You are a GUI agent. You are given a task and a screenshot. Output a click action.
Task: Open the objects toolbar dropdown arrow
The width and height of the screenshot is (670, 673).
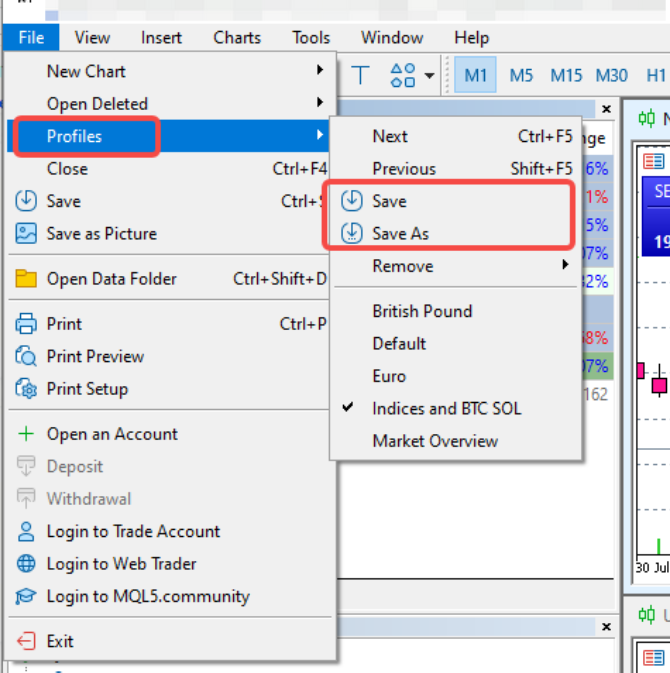click(430, 75)
